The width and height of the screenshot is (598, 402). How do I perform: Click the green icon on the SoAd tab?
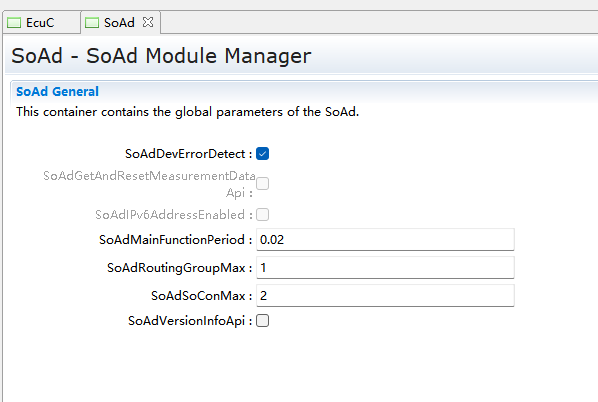click(x=92, y=23)
